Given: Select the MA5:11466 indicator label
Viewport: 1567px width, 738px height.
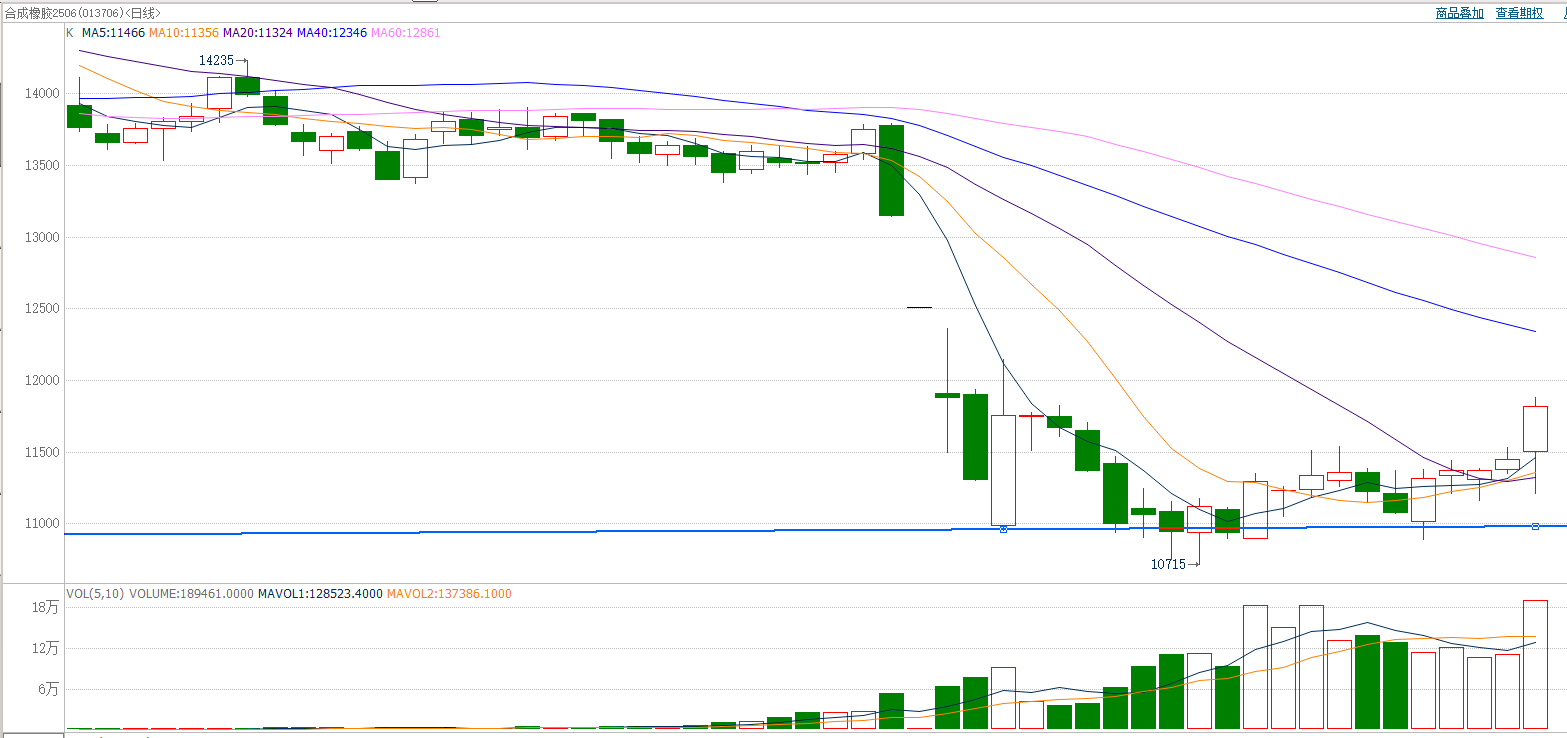Looking at the screenshot, I should click(113, 33).
